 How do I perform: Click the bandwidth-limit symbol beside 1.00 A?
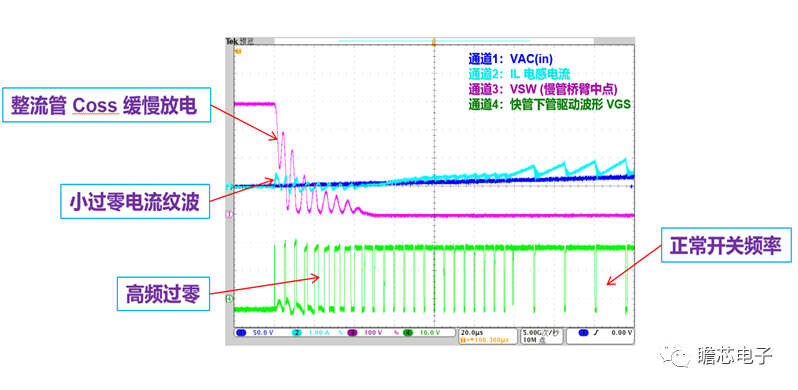[340, 332]
